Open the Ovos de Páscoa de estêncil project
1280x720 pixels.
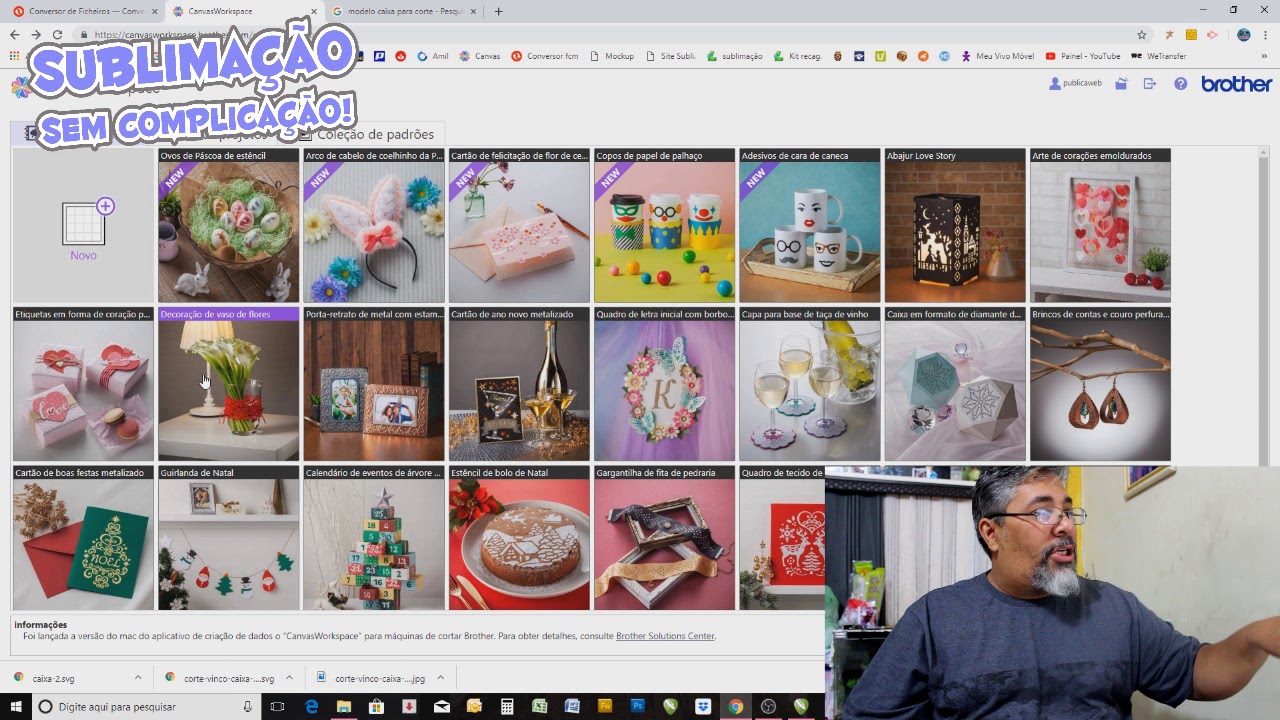pyautogui.click(x=228, y=225)
